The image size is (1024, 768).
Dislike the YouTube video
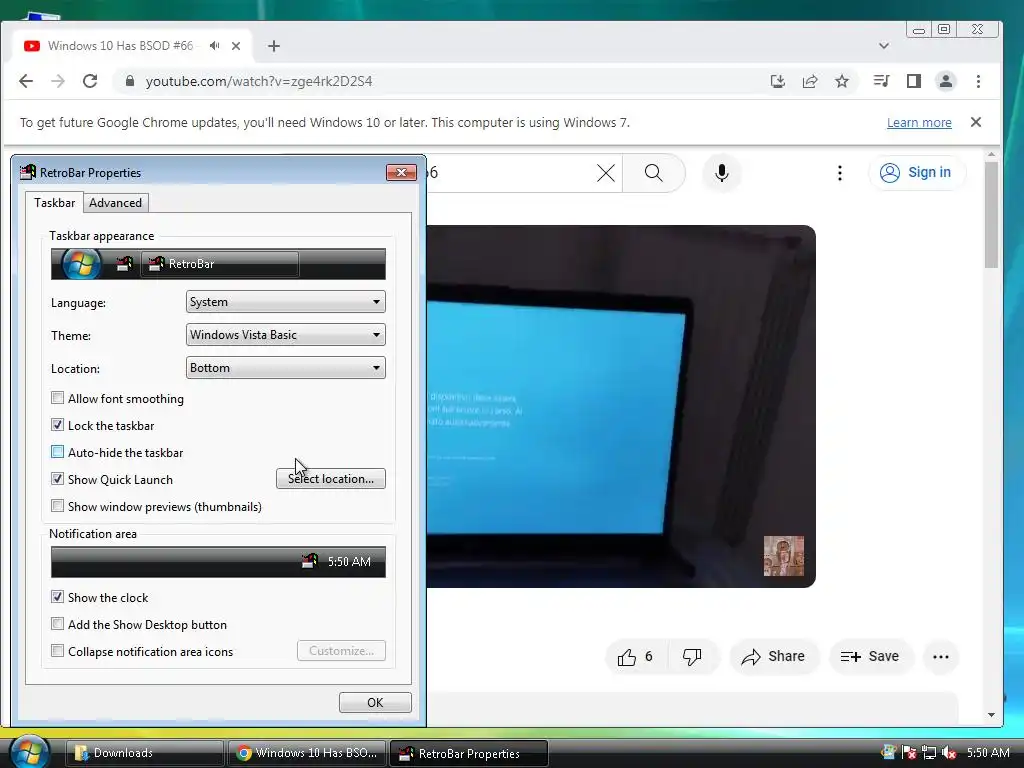pyautogui.click(x=692, y=656)
